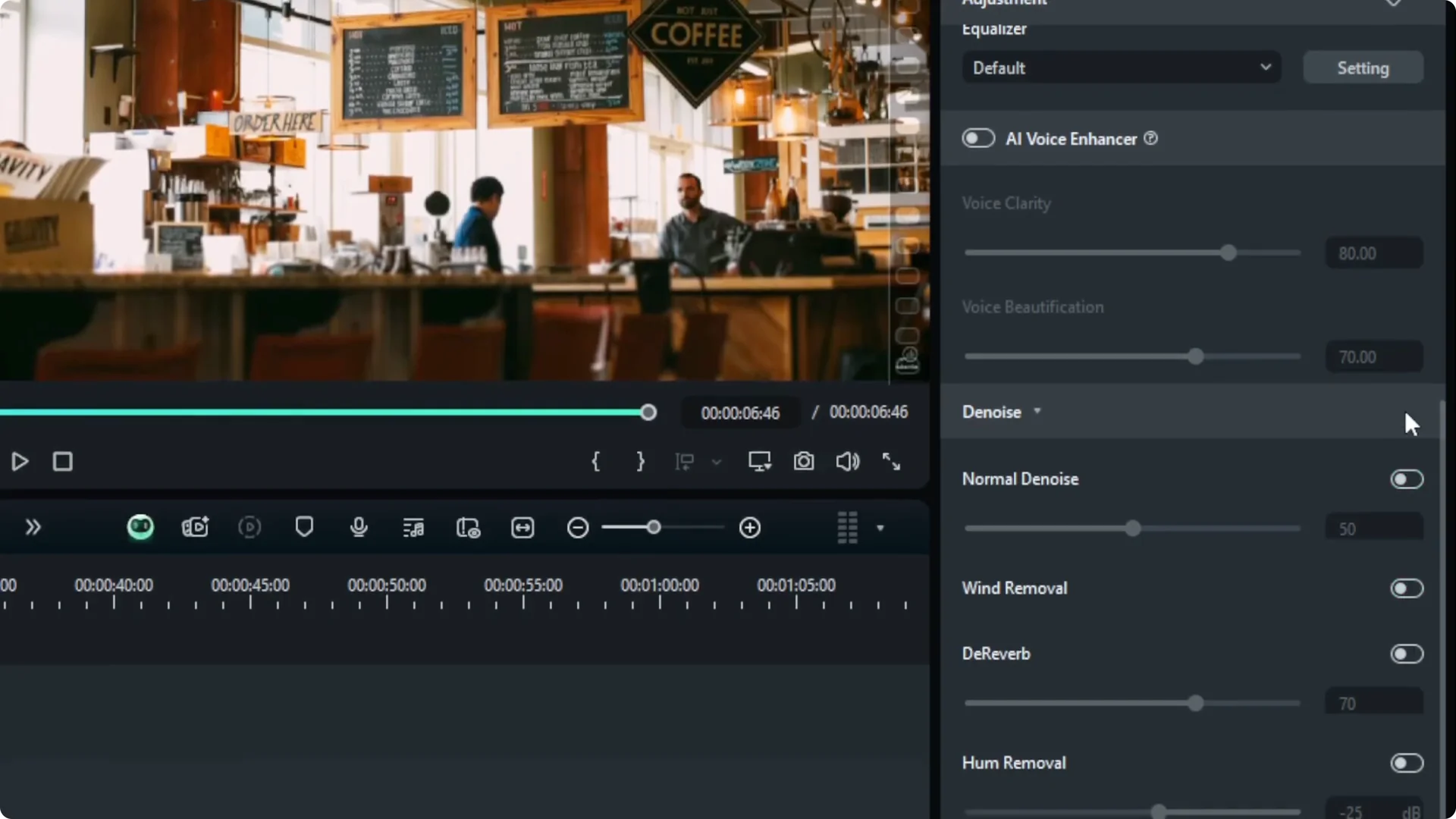The height and width of the screenshot is (819, 1456).
Task: Open the track view options dropdown arrow
Action: point(880,528)
